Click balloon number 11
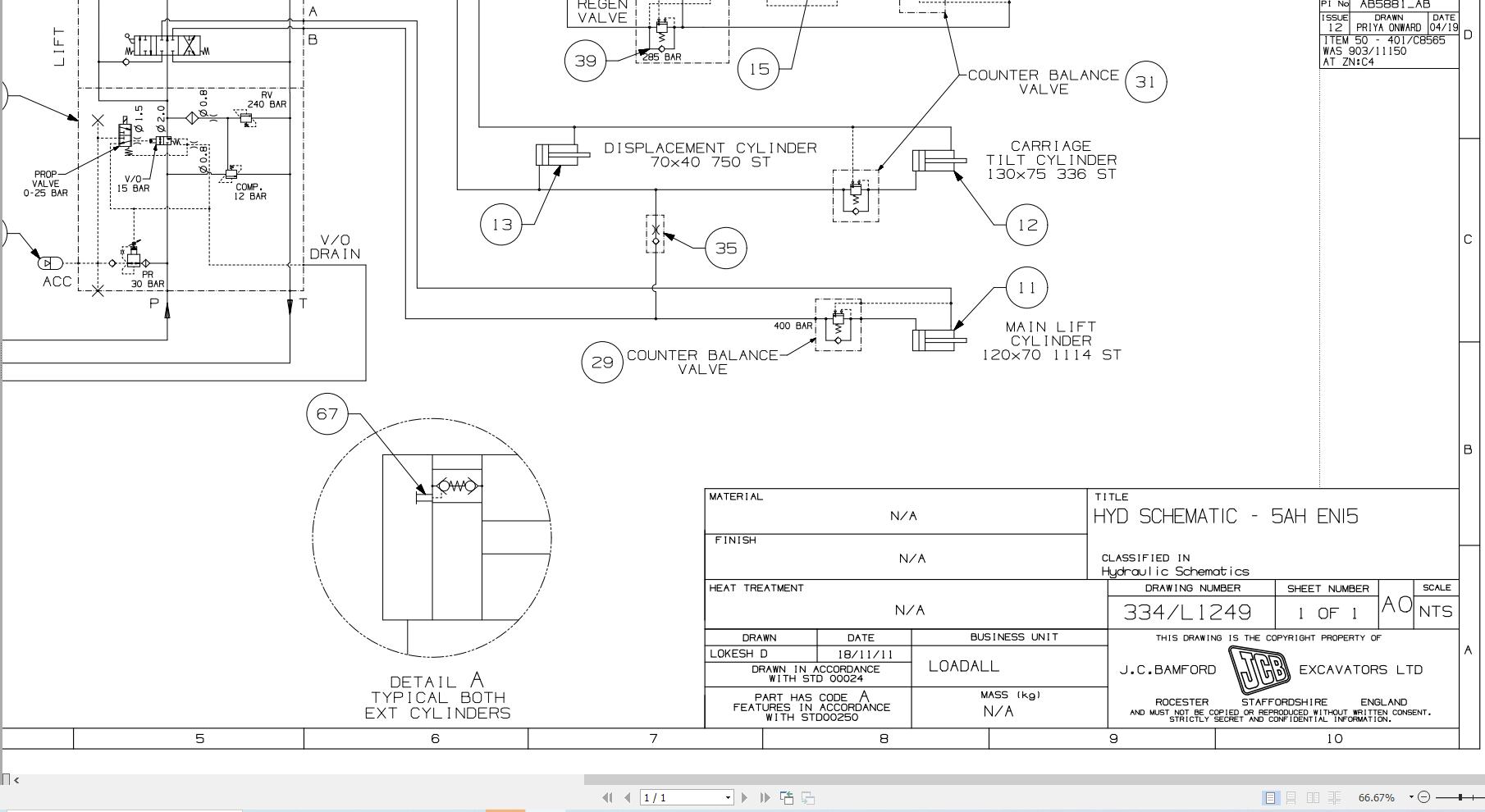 tap(1026, 288)
